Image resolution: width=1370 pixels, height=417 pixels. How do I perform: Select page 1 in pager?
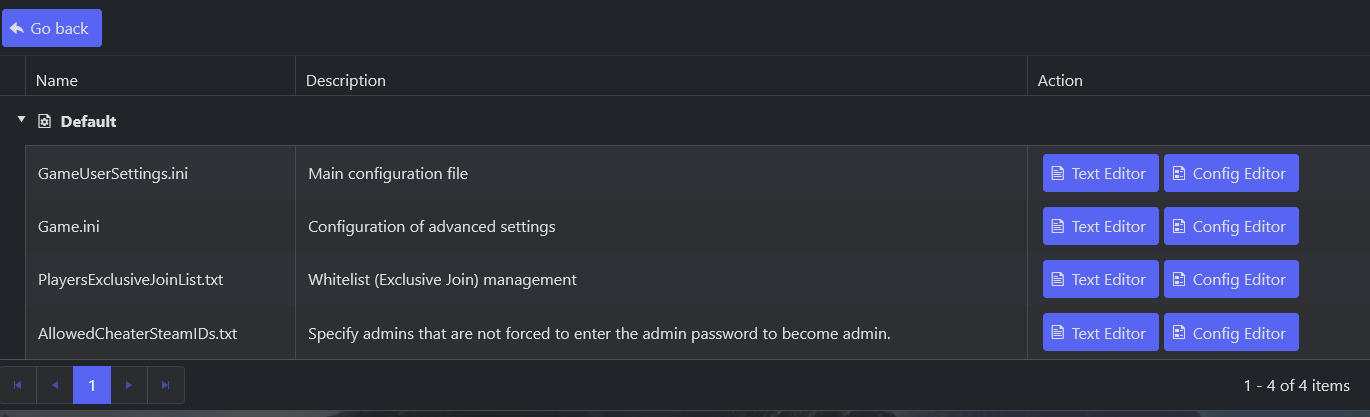tap(92, 385)
